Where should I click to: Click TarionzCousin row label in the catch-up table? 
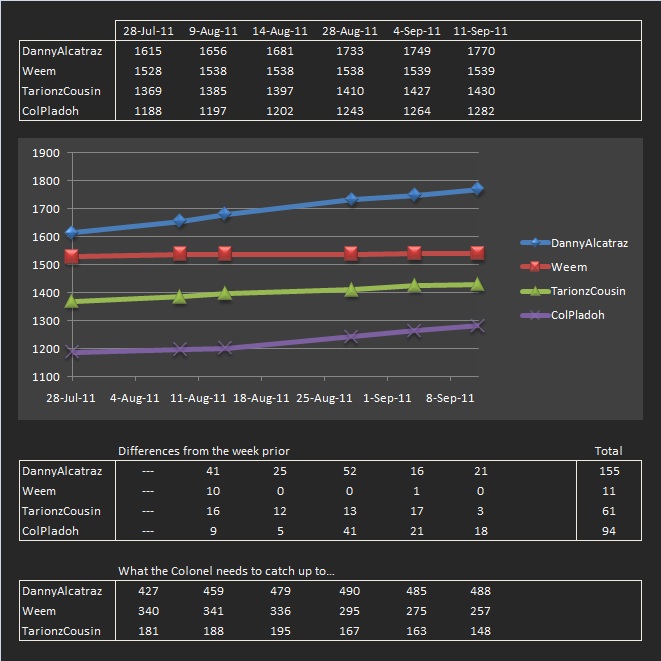click(x=61, y=631)
